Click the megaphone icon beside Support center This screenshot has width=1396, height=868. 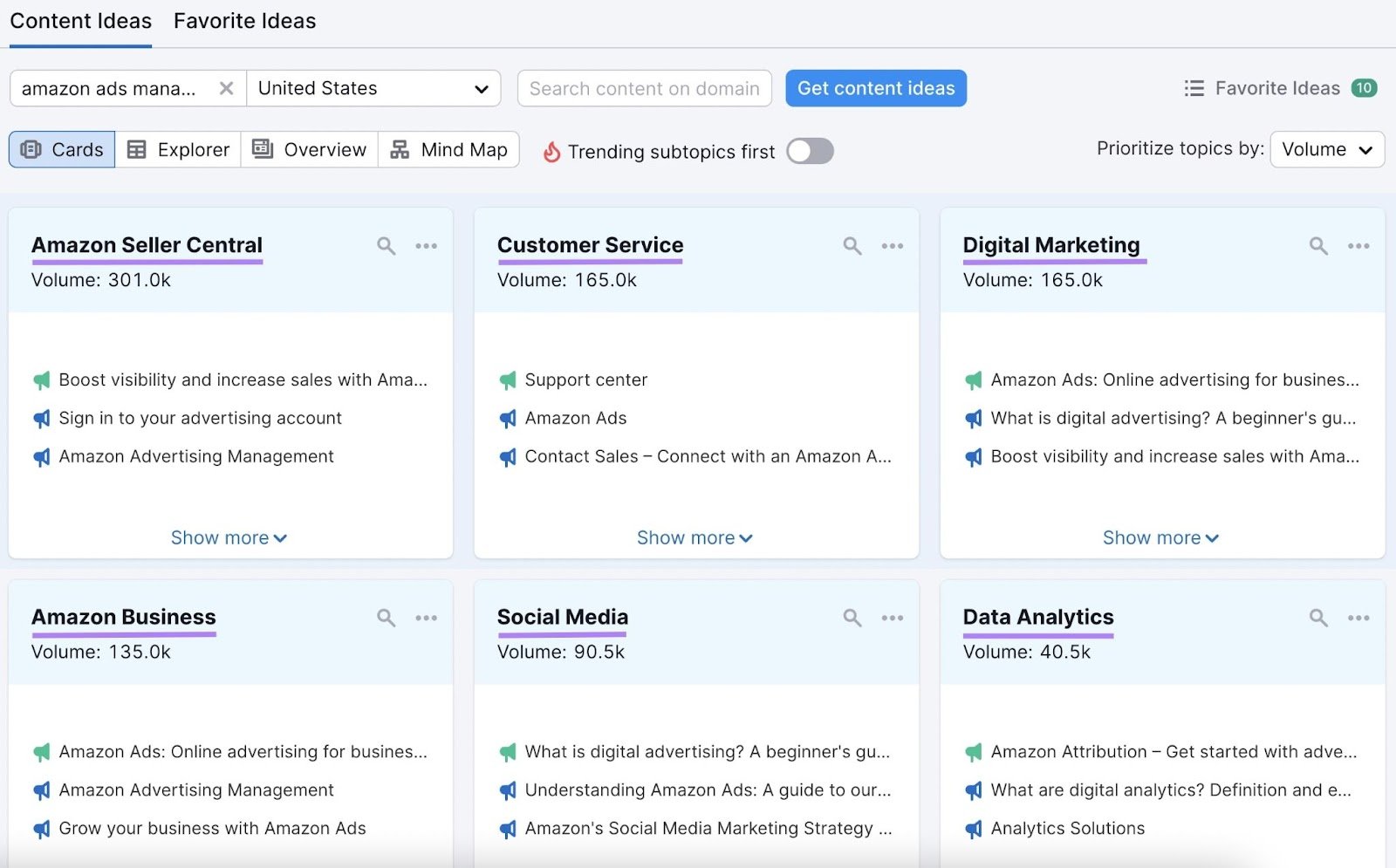pos(508,380)
